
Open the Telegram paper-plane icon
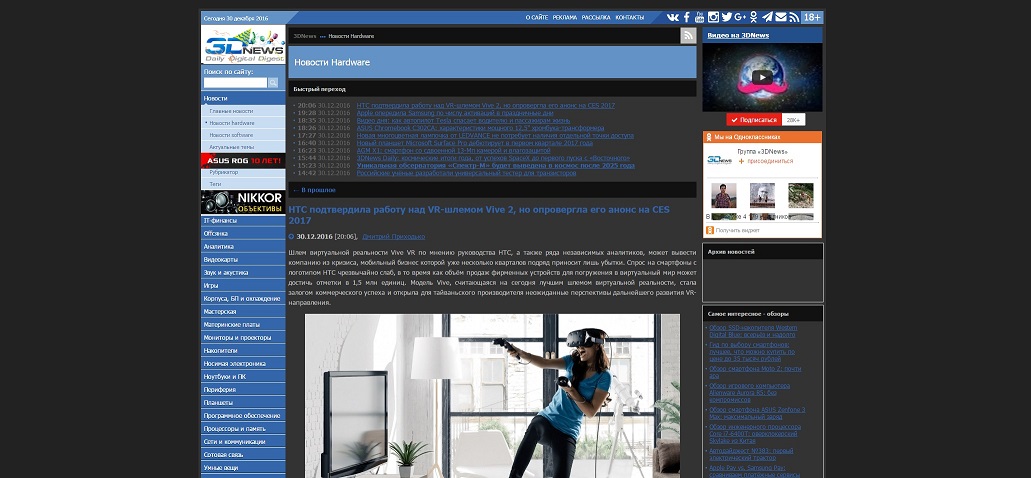pyautogui.click(x=767, y=17)
